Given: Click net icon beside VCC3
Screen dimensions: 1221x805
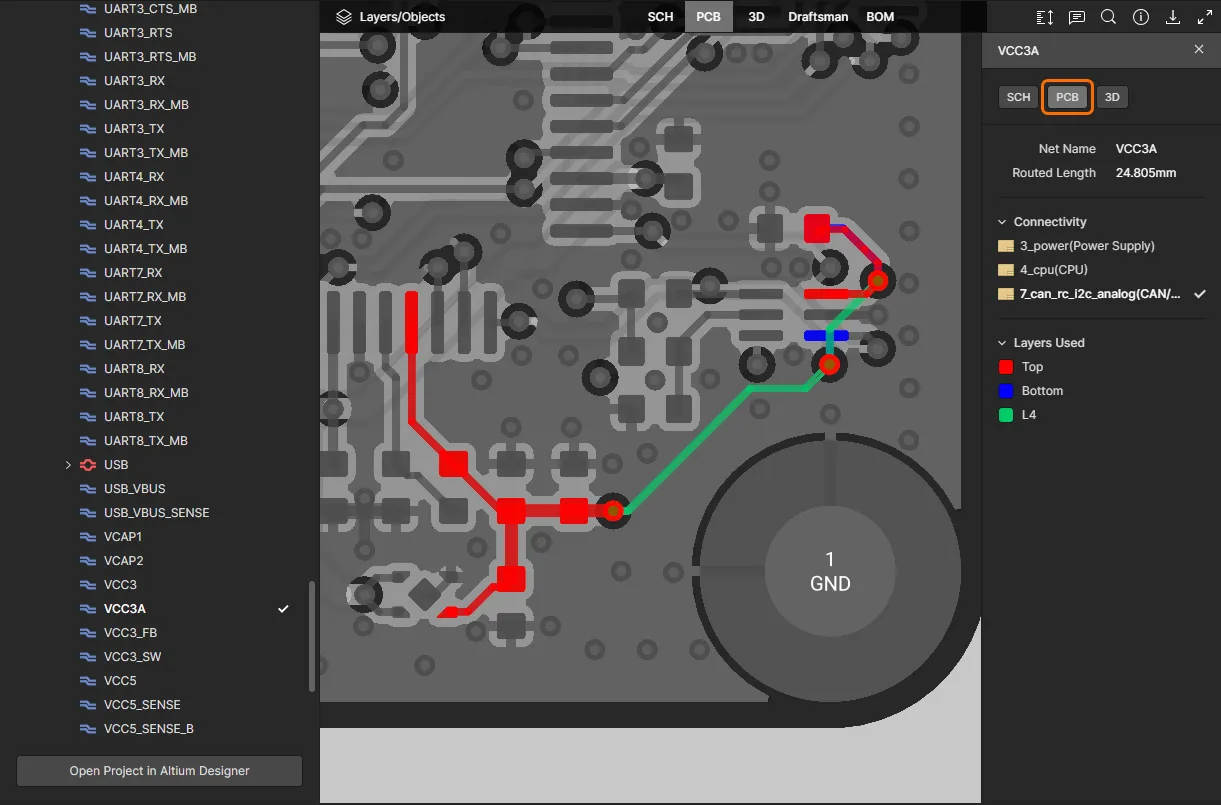Looking at the screenshot, I should coord(87,585).
